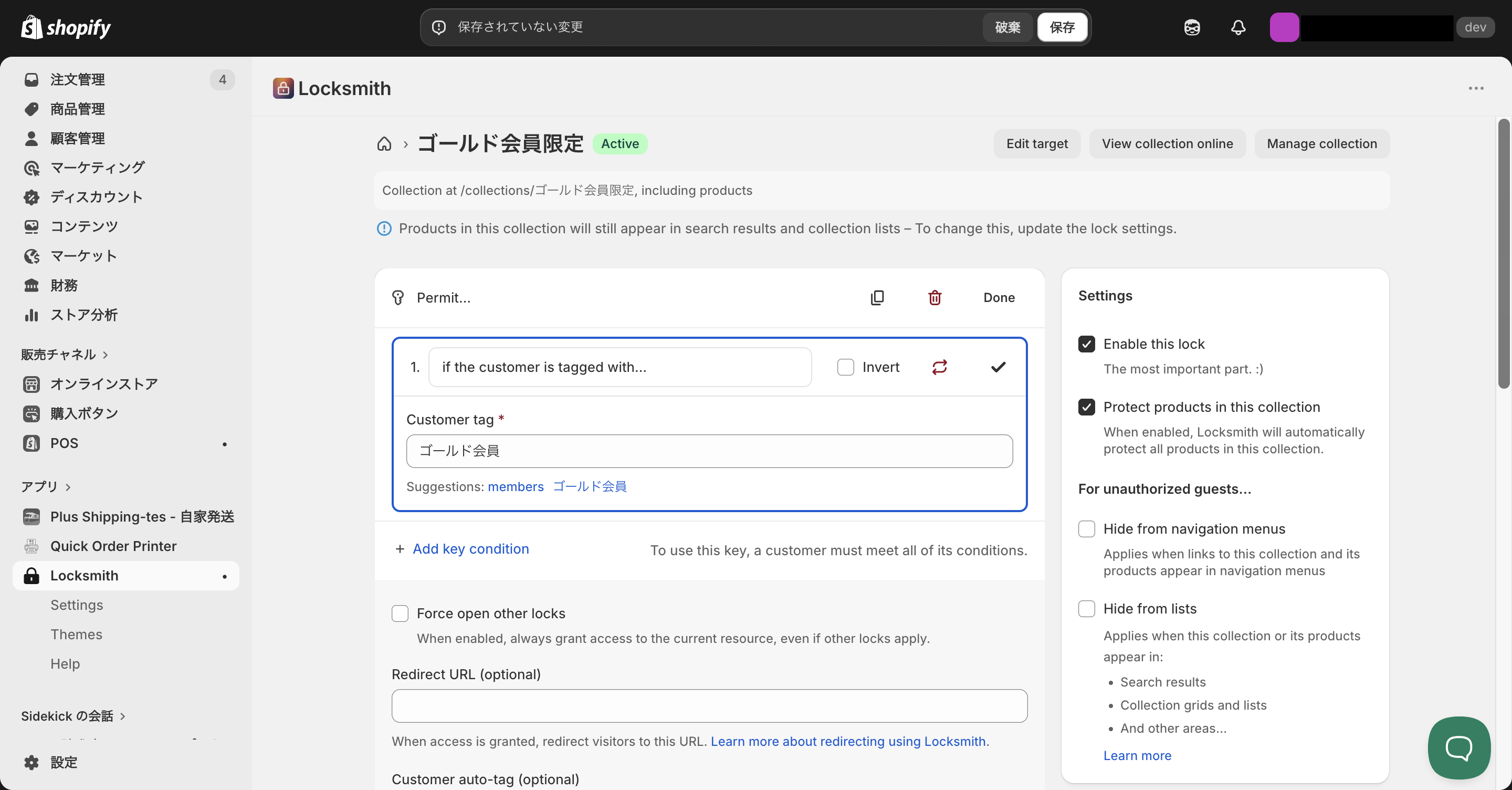Expand 販売チャネル section chevron
The width and height of the screenshot is (1512, 790).
pyautogui.click(x=105, y=354)
